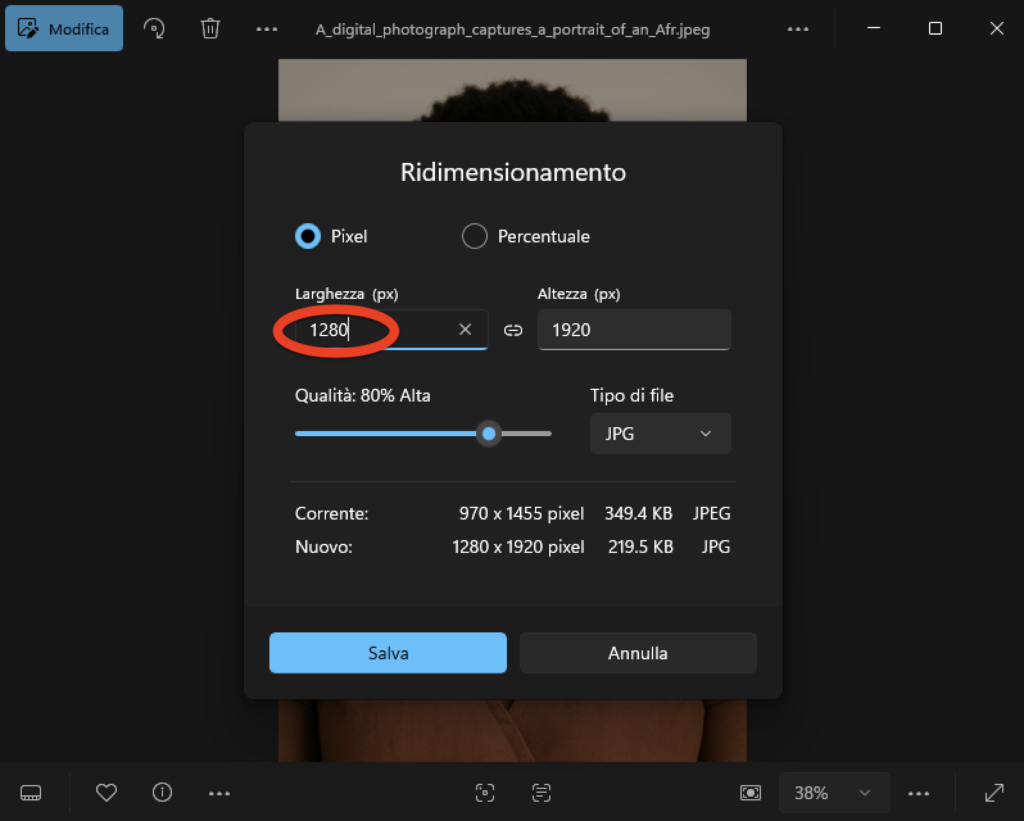Open the image info icon
This screenshot has width=1024, height=821.
point(162,793)
